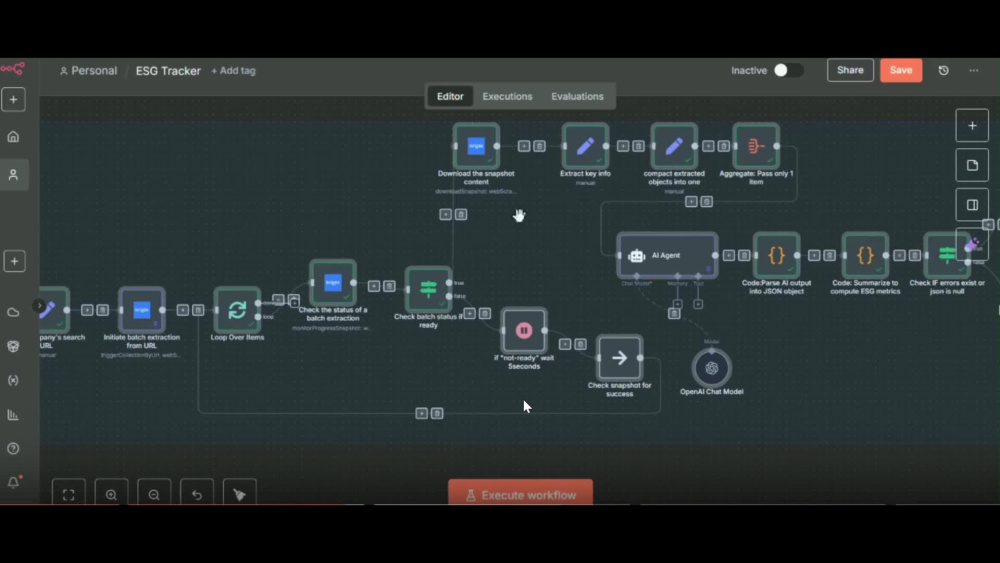Click the add node plus button on canvas

[x=972, y=126]
